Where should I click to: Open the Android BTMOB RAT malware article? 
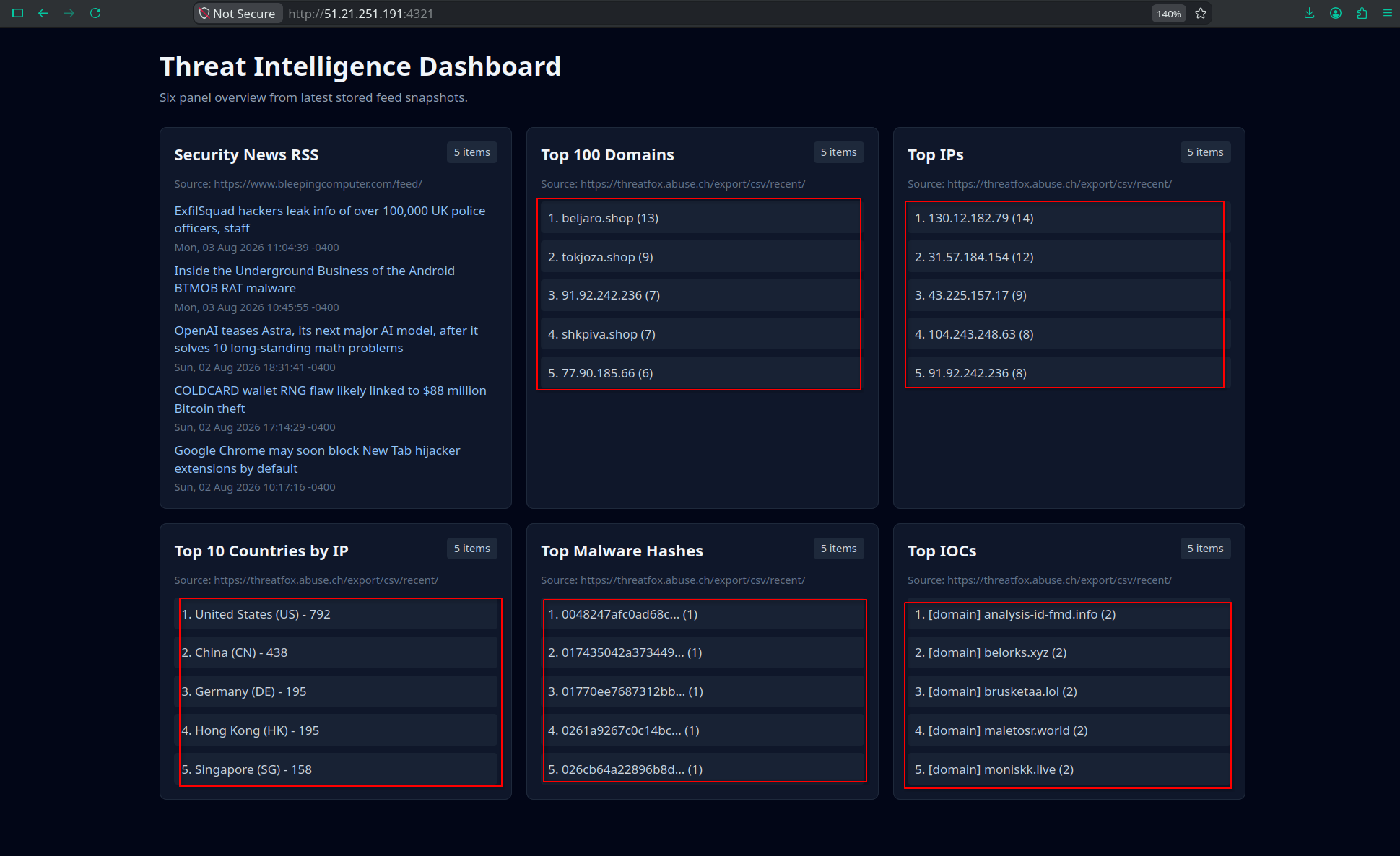[315, 279]
